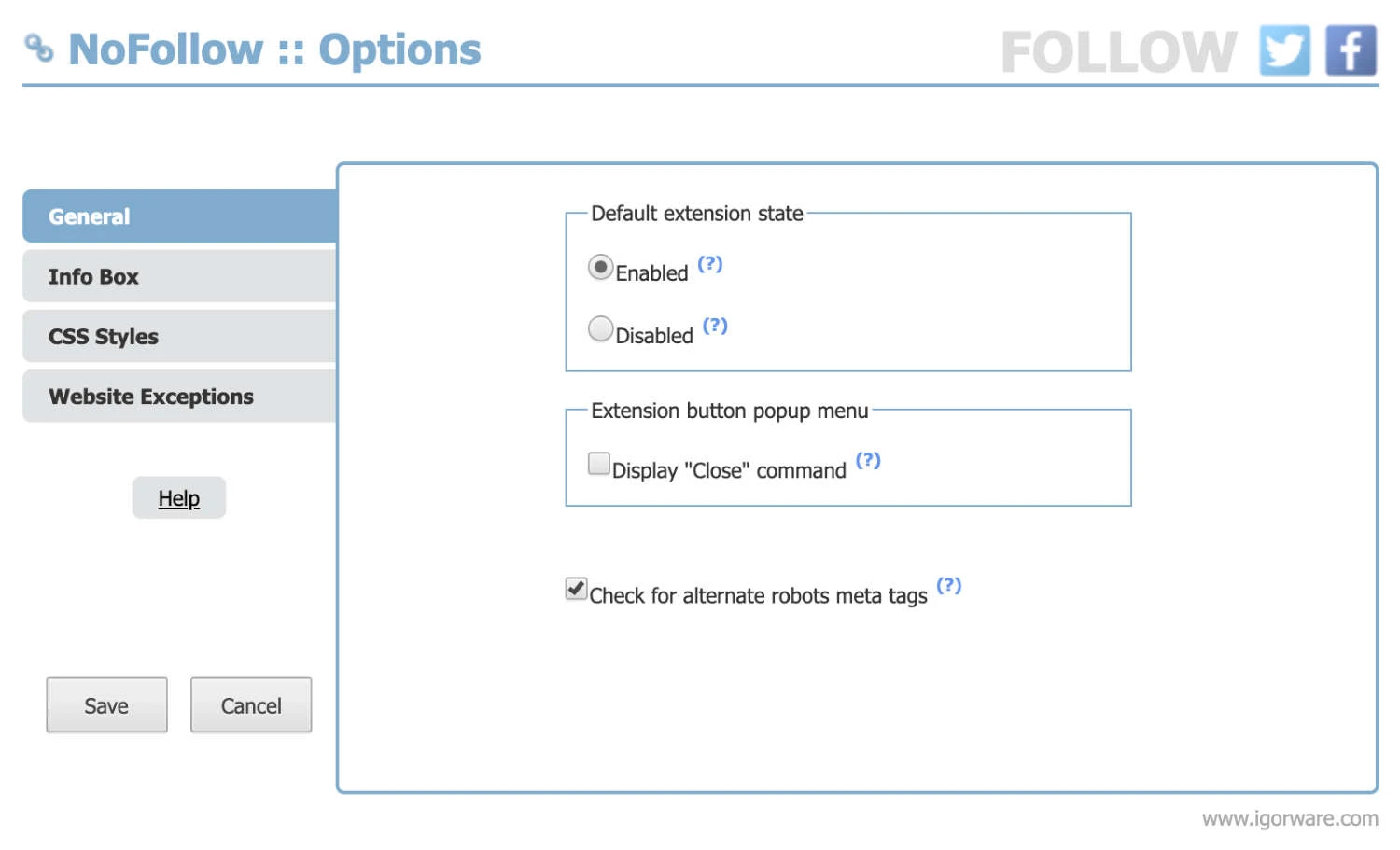The image size is (1400, 850).
Task: Click the chain link icon beside NoFollow title
Action: click(41, 49)
